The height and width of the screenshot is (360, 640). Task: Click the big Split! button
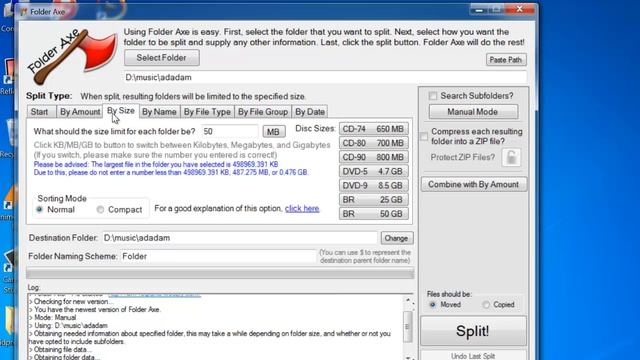(x=473, y=331)
